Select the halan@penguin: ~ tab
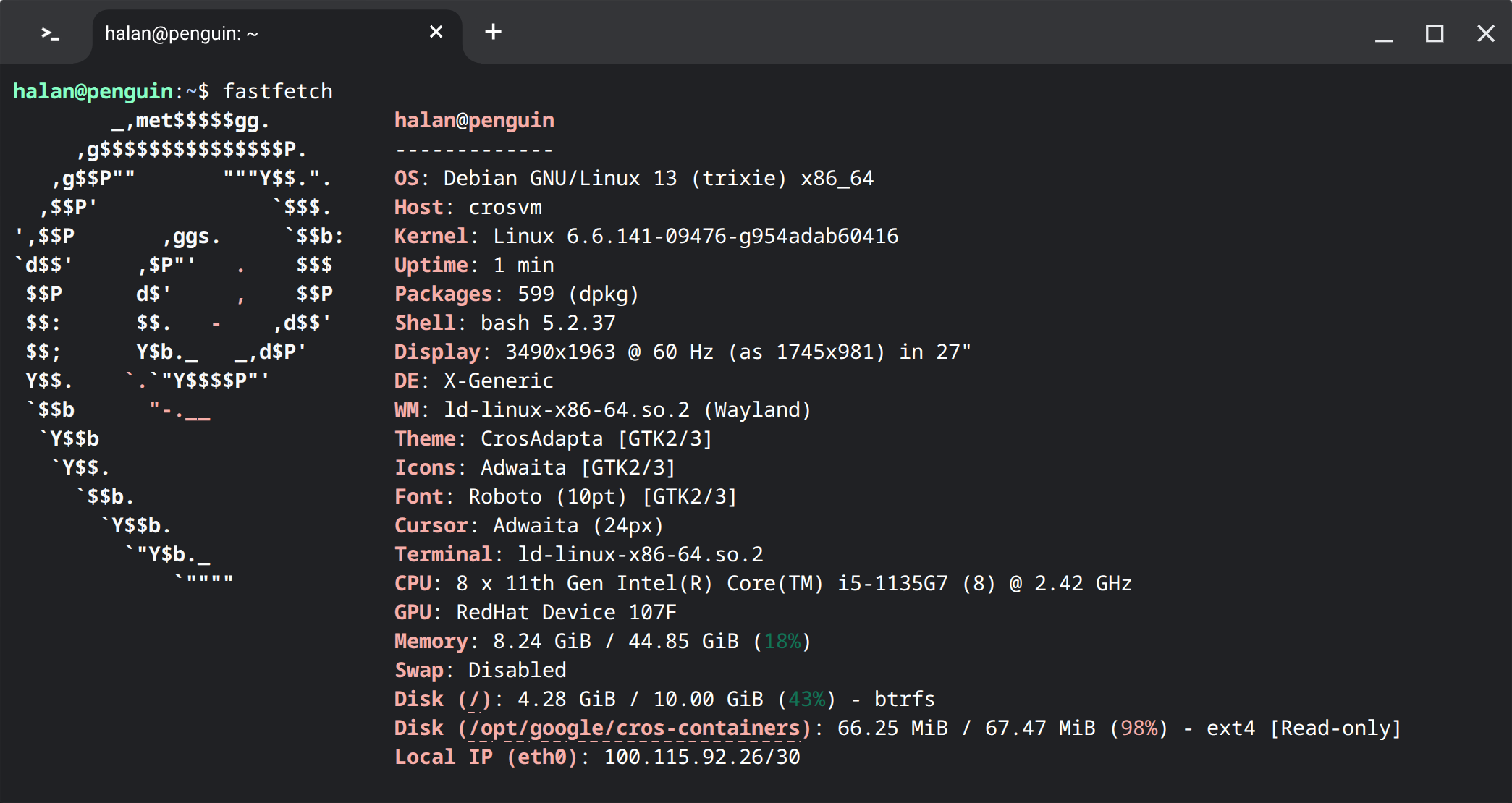The height and width of the screenshot is (803, 1512). point(277,34)
